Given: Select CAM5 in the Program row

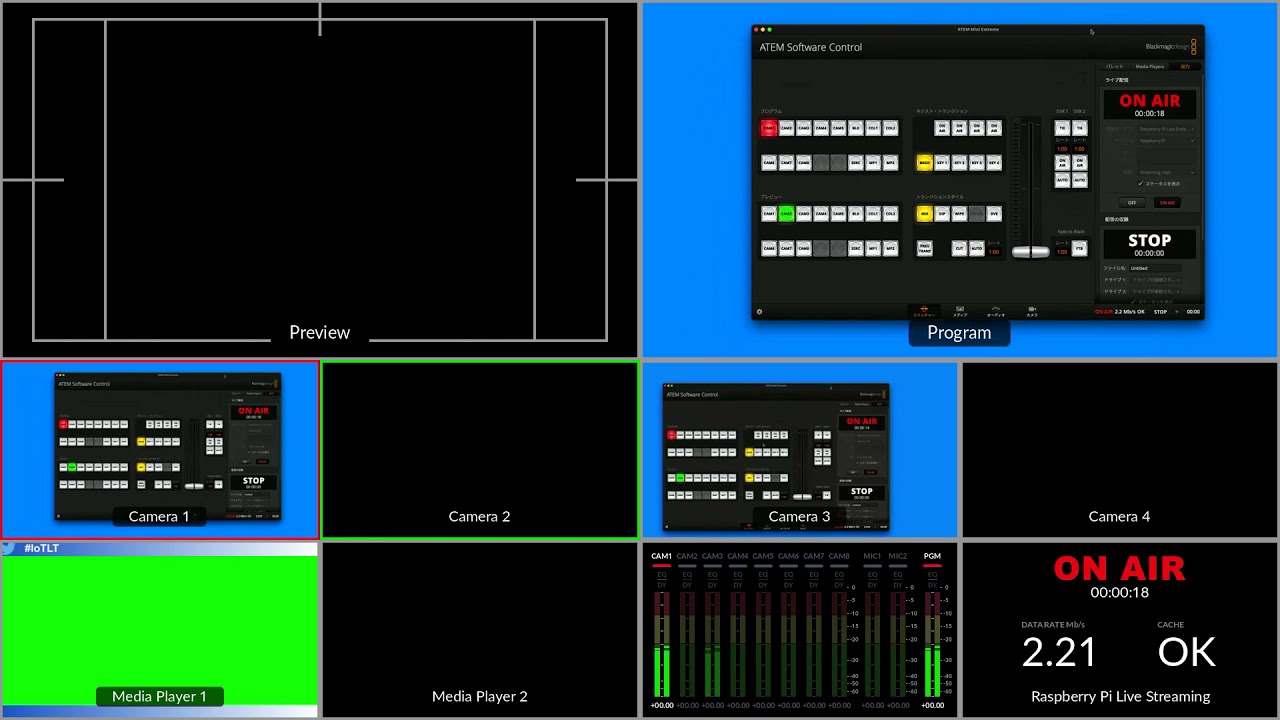Looking at the screenshot, I should [x=838, y=128].
